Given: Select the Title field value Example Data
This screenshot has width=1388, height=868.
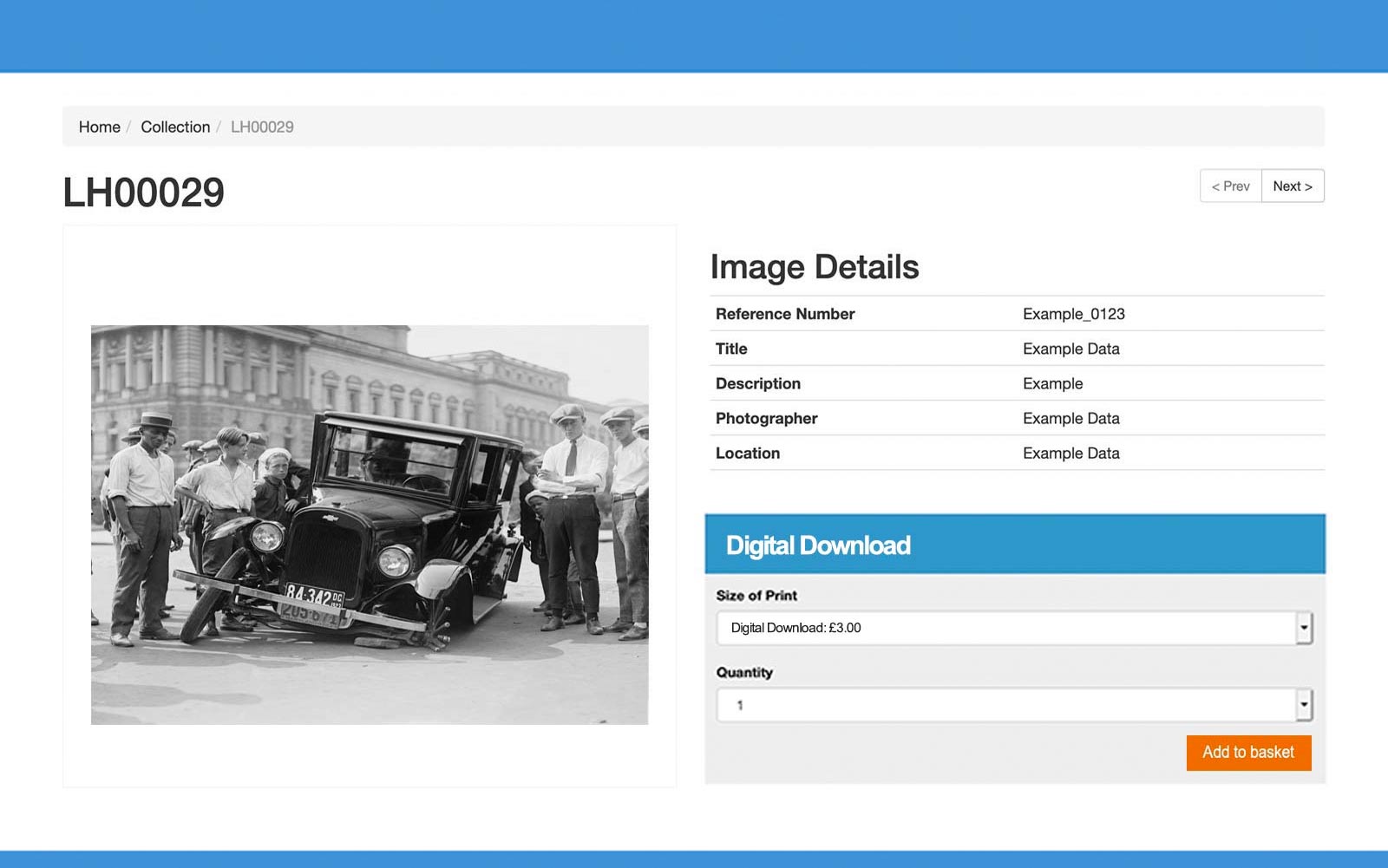Looking at the screenshot, I should (1071, 349).
